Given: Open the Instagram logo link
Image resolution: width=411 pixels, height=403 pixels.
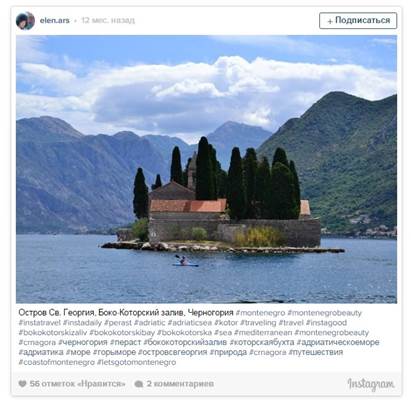Looking at the screenshot, I should (x=371, y=384).
